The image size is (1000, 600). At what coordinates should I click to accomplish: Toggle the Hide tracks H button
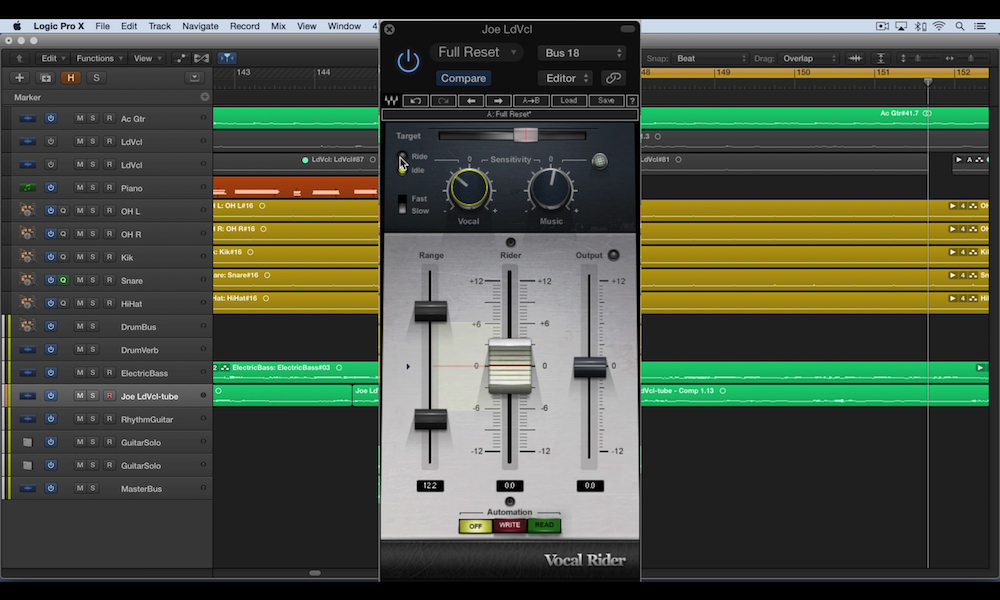click(70, 78)
